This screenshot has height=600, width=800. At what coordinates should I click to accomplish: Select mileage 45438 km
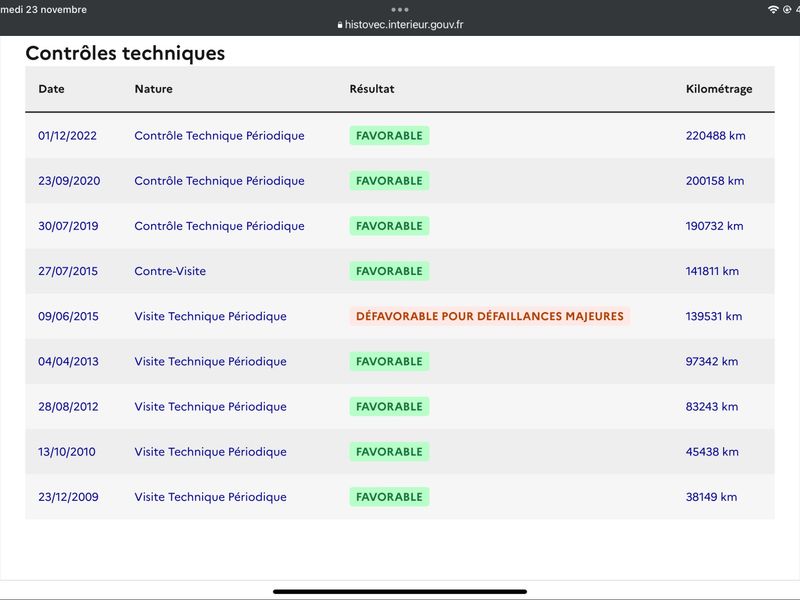pos(712,452)
